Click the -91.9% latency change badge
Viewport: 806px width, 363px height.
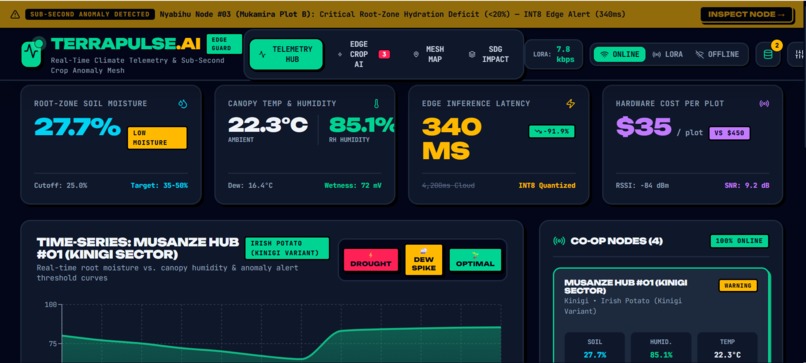click(552, 132)
